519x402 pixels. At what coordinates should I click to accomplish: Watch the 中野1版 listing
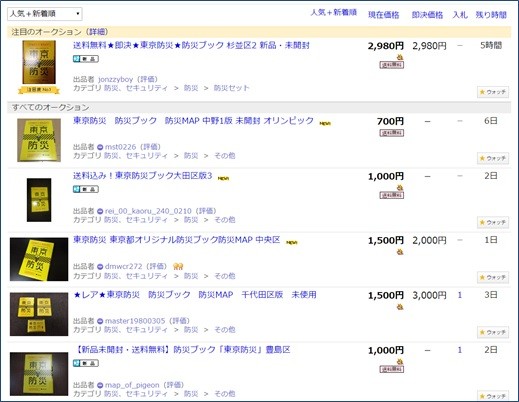[493, 158]
